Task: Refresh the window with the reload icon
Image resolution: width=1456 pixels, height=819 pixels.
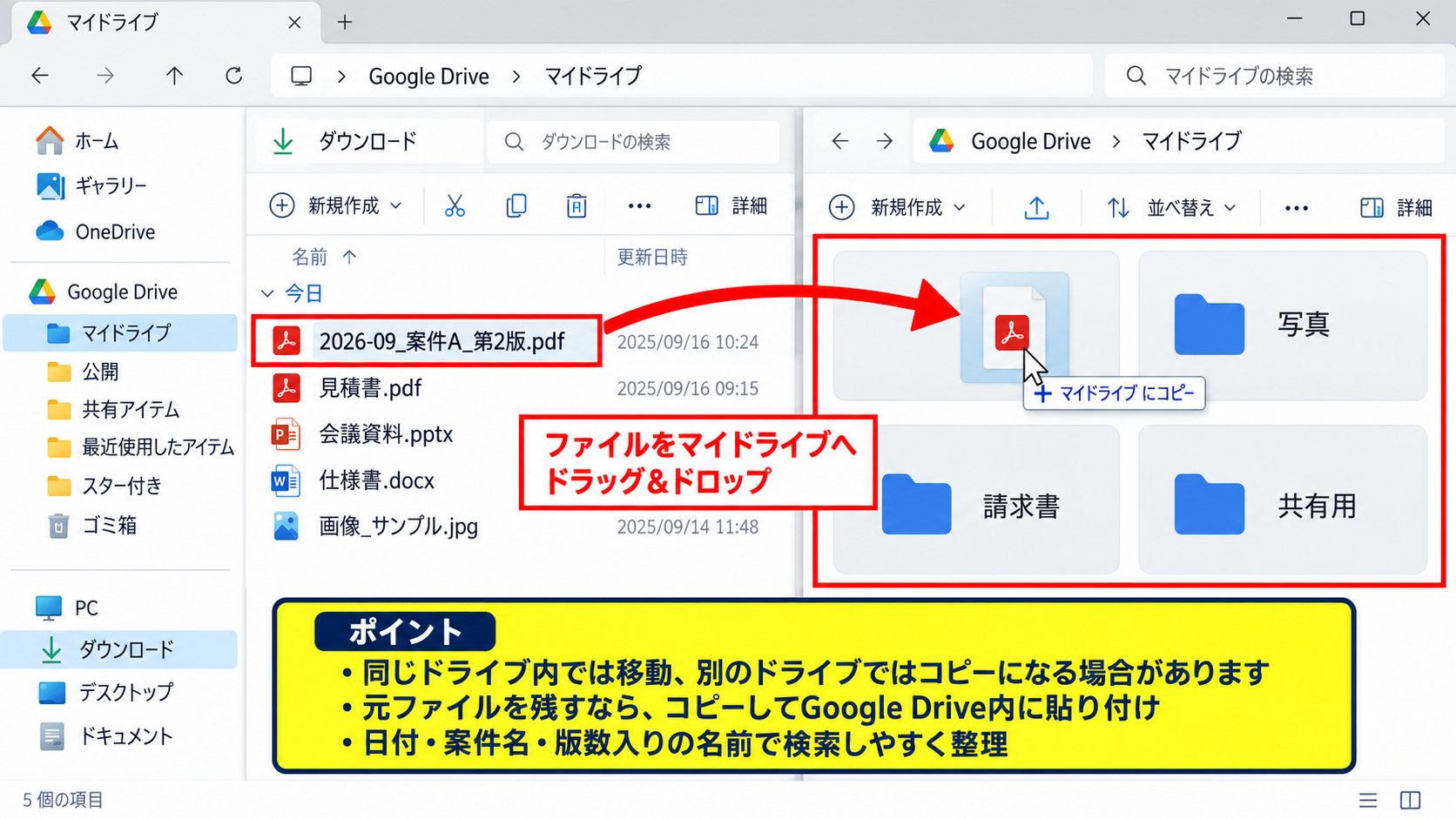Action: [x=233, y=76]
